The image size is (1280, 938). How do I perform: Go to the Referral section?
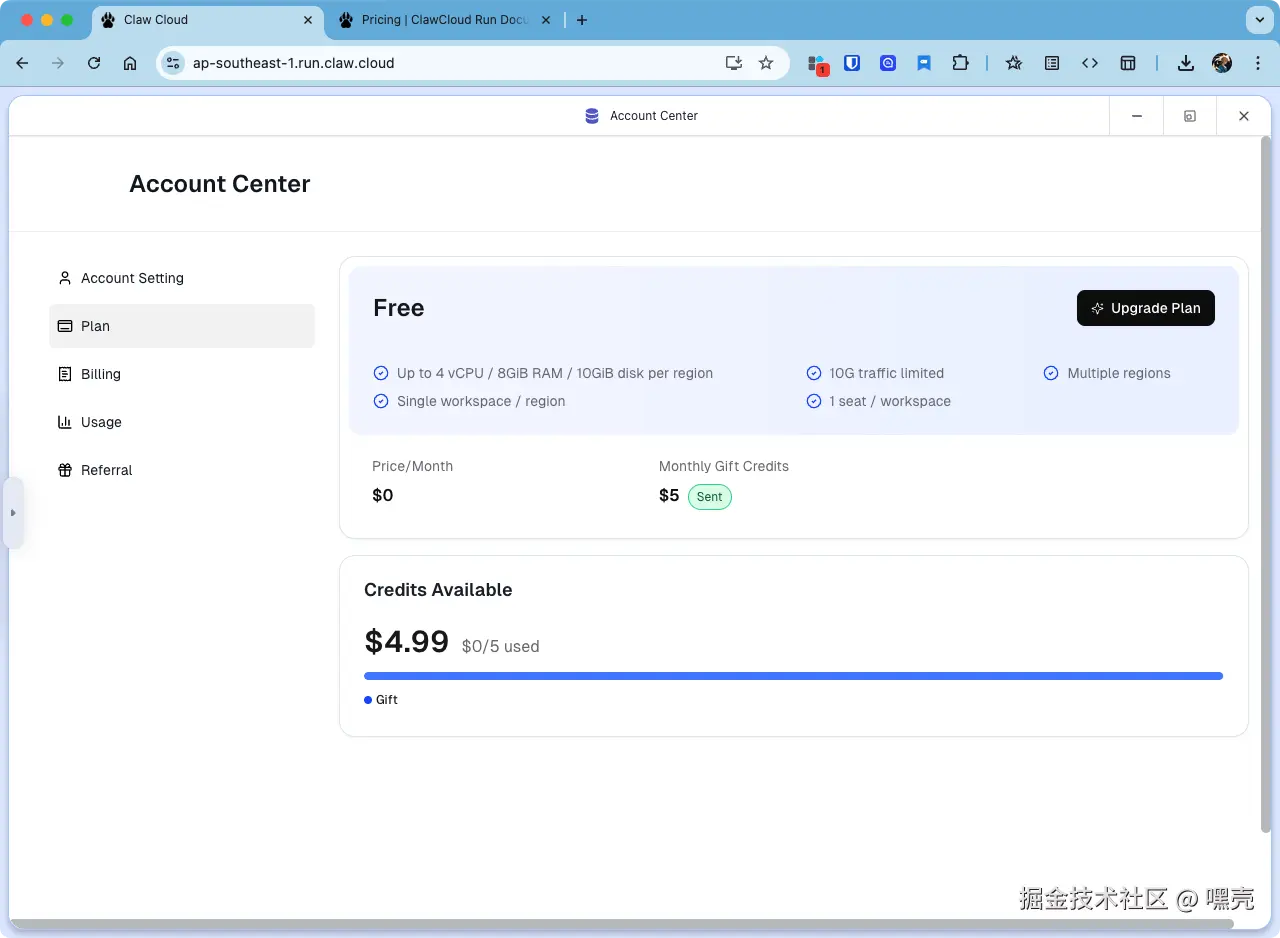coord(182,470)
